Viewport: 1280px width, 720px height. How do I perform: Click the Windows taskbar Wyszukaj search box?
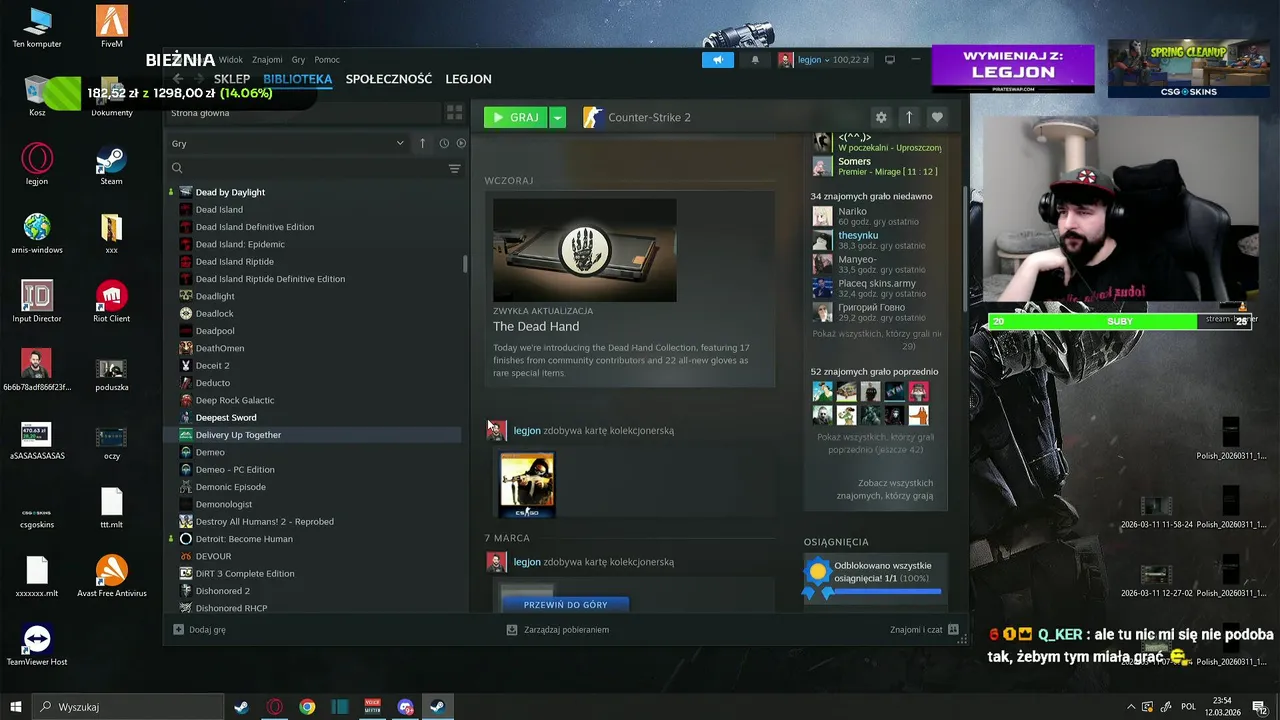tap(128, 707)
